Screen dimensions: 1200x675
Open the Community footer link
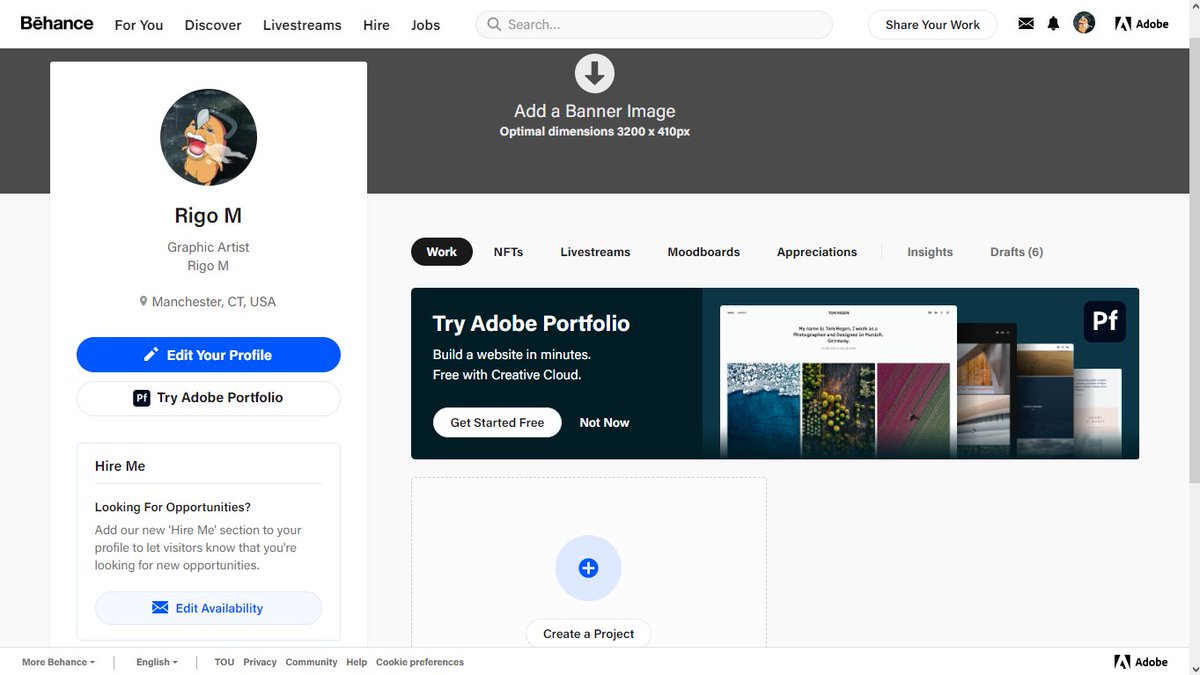311,662
